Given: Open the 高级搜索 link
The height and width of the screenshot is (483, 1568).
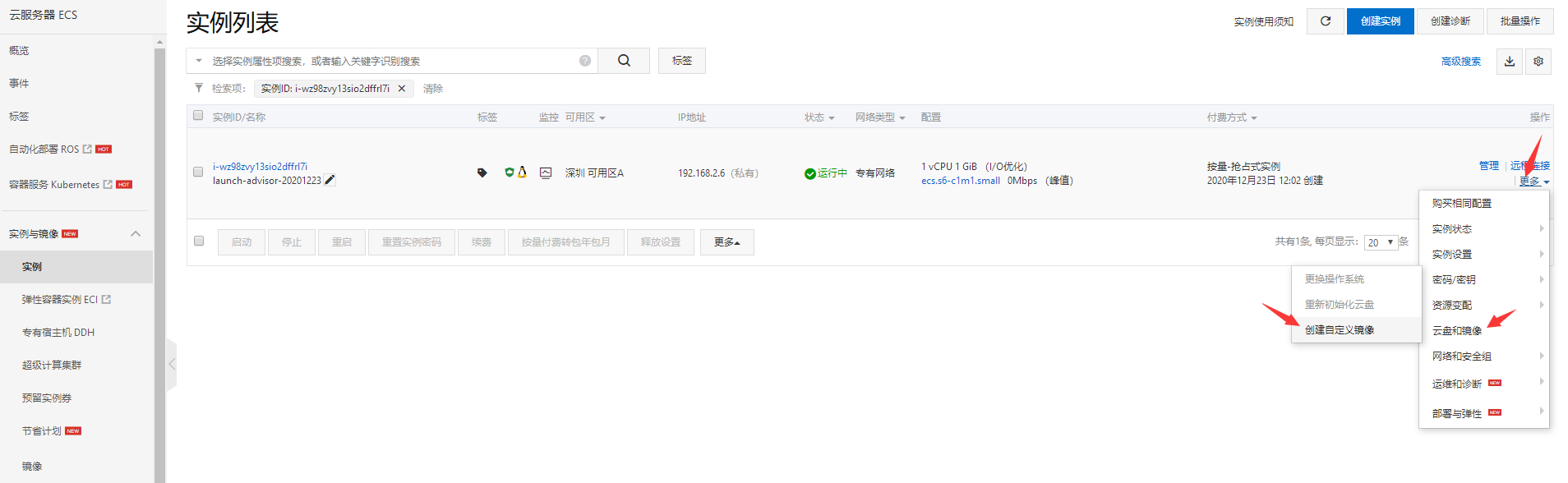Looking at the screenshot, I should pyautogui.click(x=1460, y=62).
